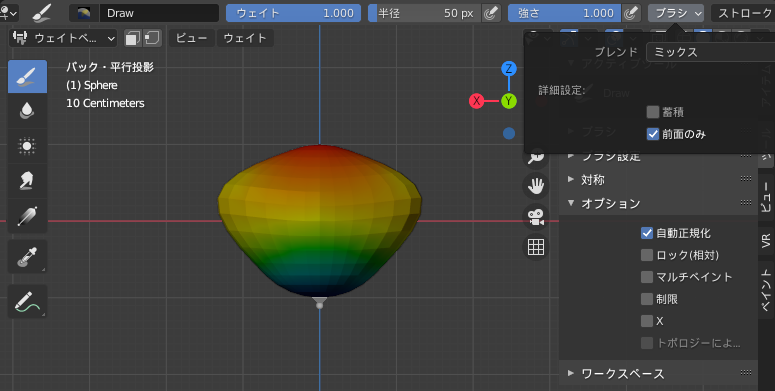The image size is (775, 391).
Task: Toggle strength pressure sensitivity icon
Action: [631, 13]
